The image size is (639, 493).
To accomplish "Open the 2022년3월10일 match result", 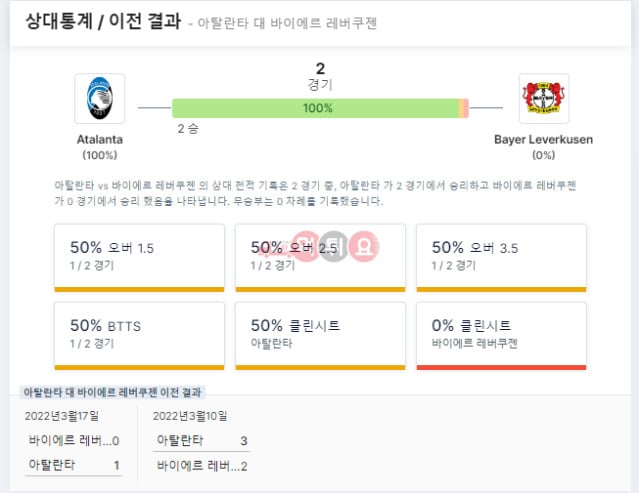I will (201, 445).
